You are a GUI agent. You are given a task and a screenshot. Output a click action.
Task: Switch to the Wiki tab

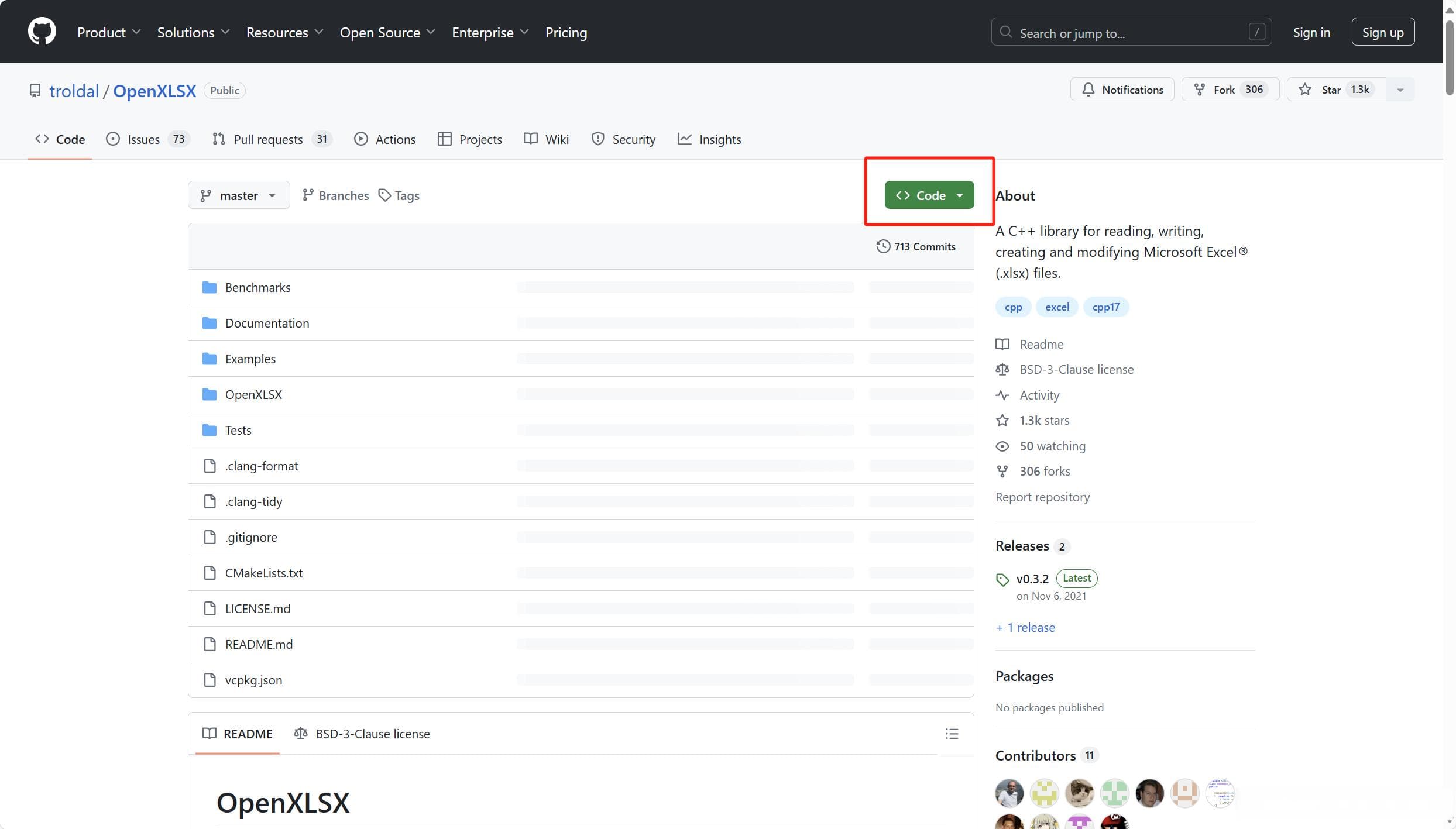tap(546, 139)
